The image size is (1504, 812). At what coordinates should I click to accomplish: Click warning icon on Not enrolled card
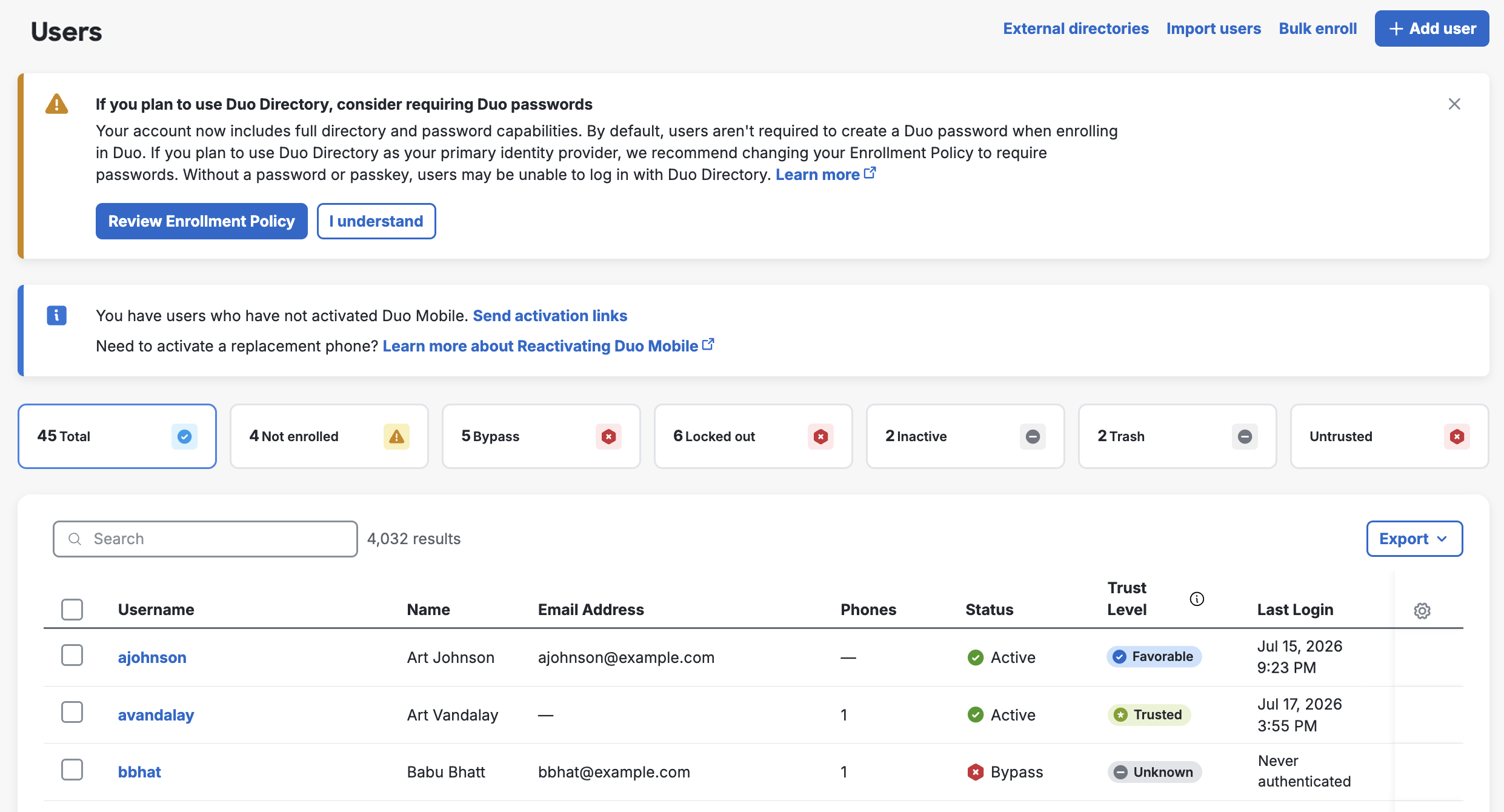[x=396, y=436]
